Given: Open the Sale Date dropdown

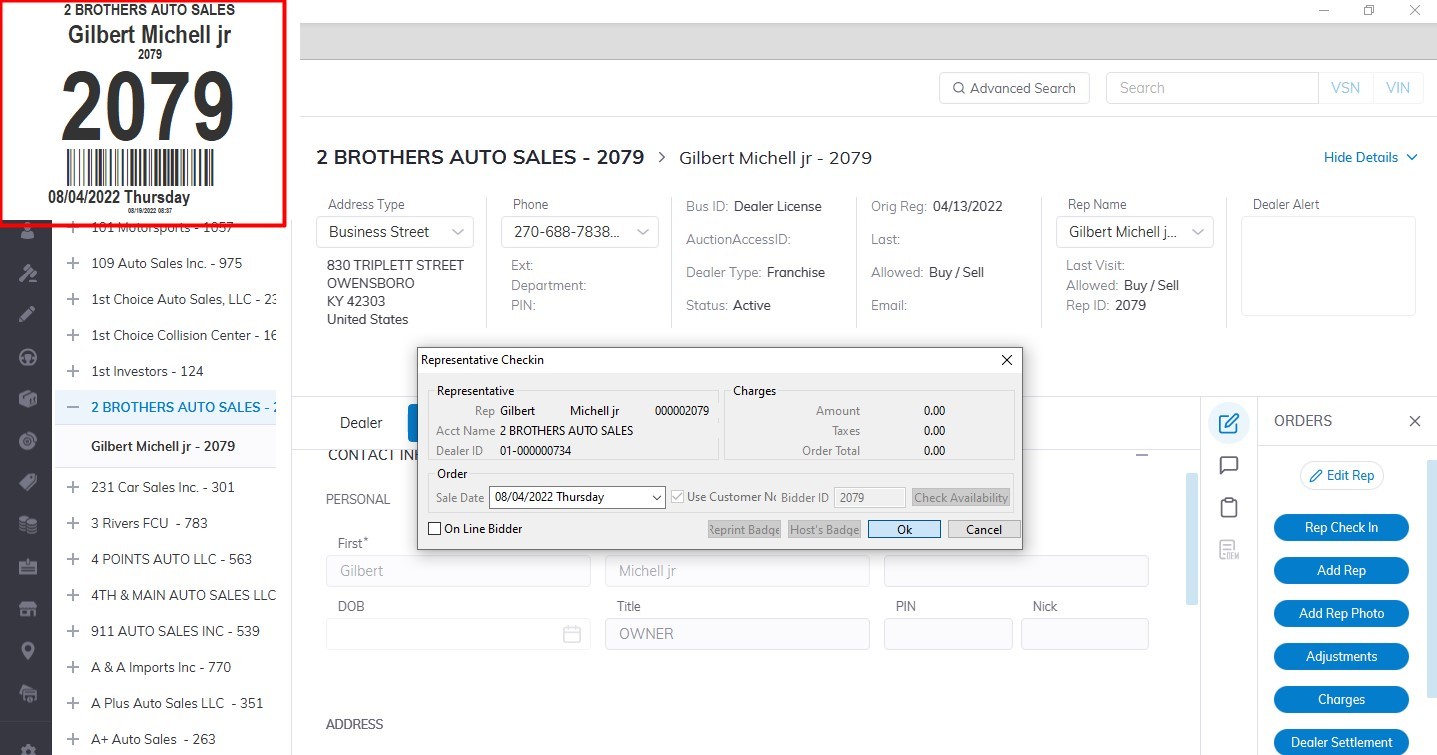Looking at the screenshot, I should [656, 497].
